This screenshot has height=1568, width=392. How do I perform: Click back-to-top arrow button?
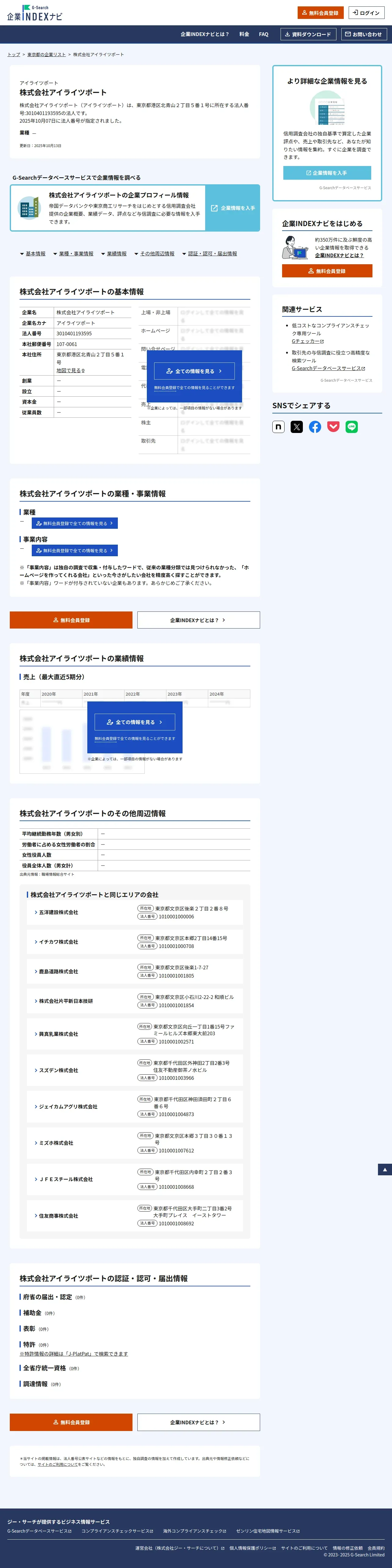[x=385, y=1169]
